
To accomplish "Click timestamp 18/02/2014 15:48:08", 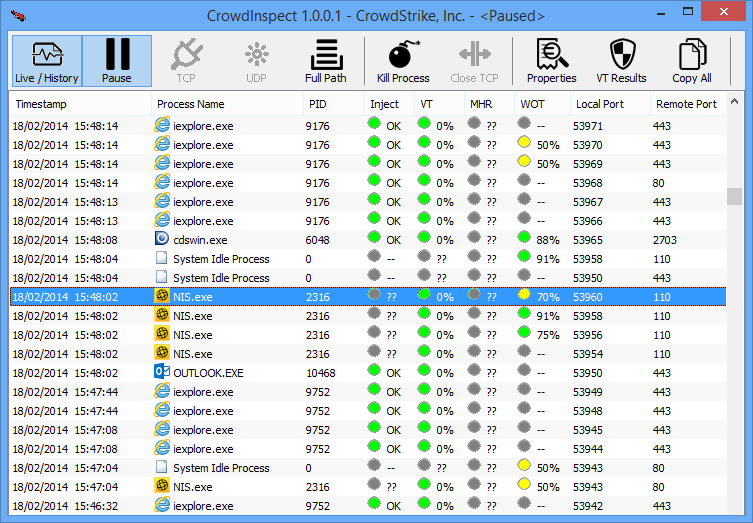I will click(65, 240).
